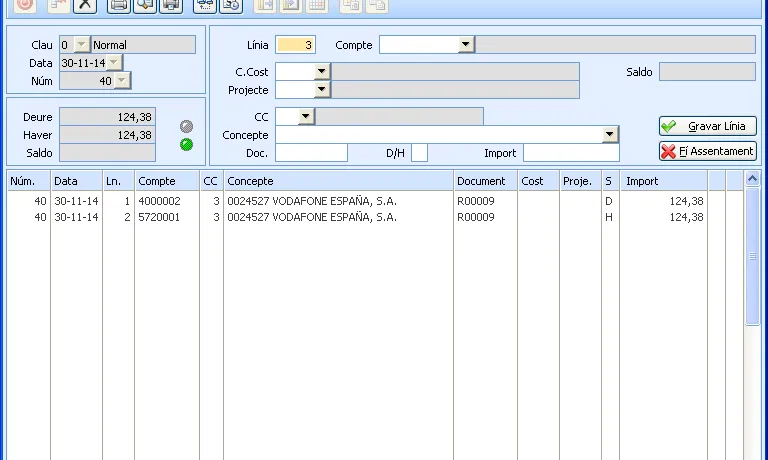The height and width of the screenshot is (460, 768).
Task: Click the Ln. column header
Action: [119, 181]
